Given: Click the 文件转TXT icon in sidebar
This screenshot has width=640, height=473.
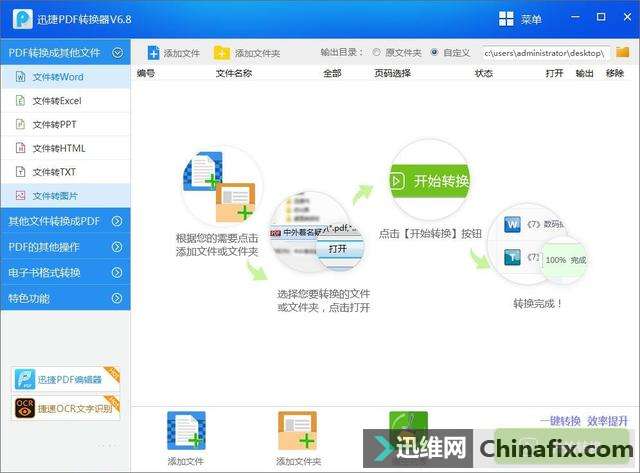Looking at the screenshot, I should pos(20,171).
